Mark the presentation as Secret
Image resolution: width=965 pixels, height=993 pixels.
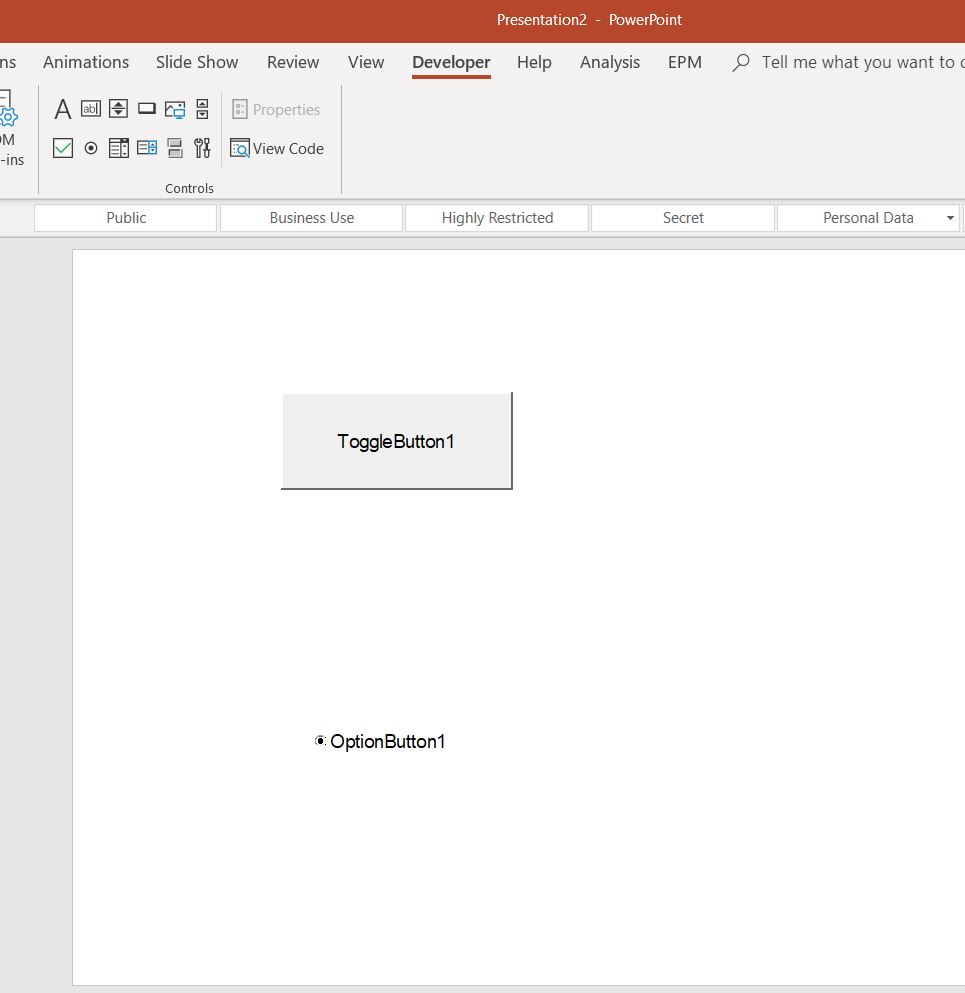pos(683,218)
